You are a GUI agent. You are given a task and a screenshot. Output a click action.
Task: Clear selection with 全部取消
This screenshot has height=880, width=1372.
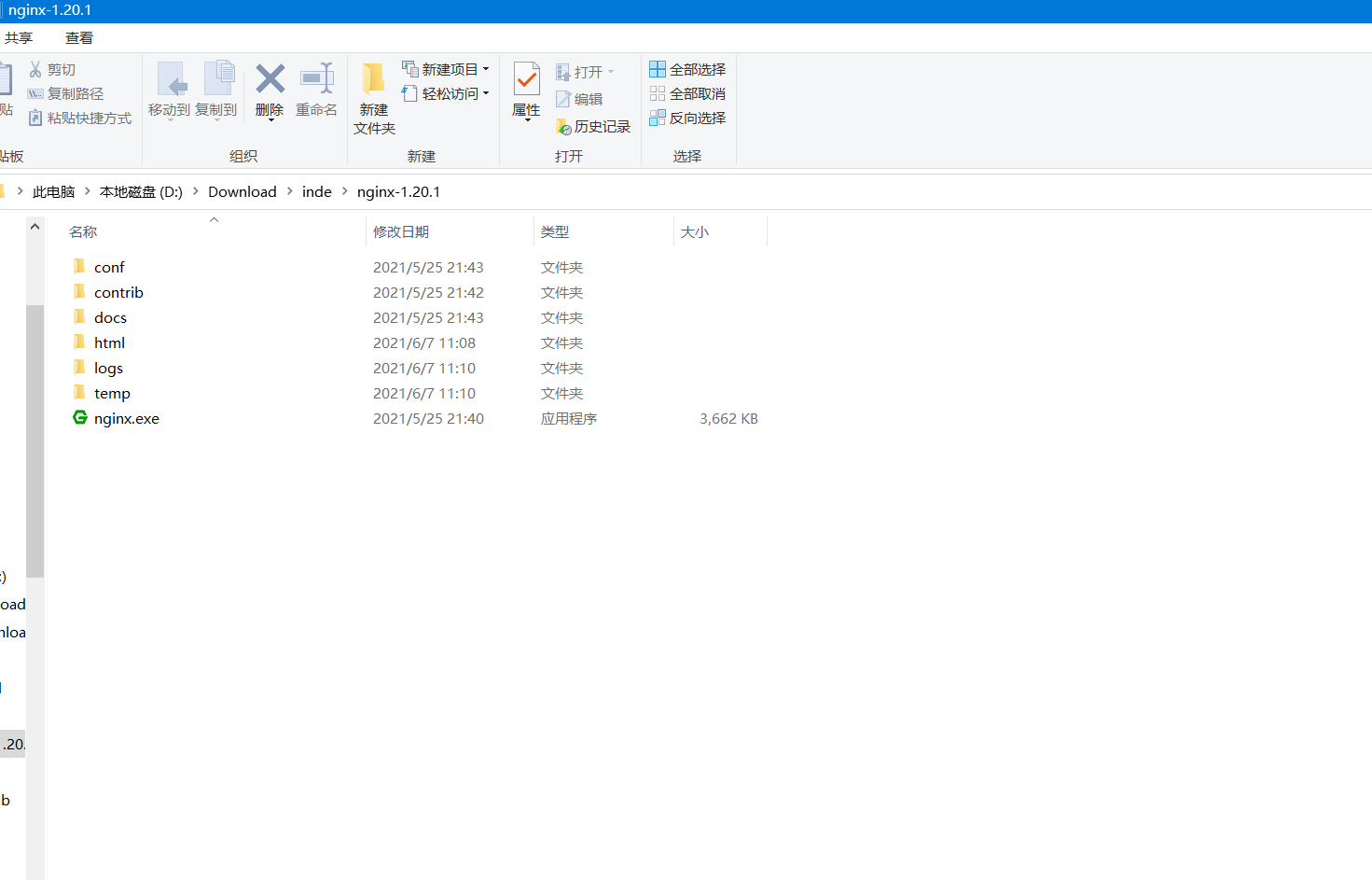pos(687,92)
